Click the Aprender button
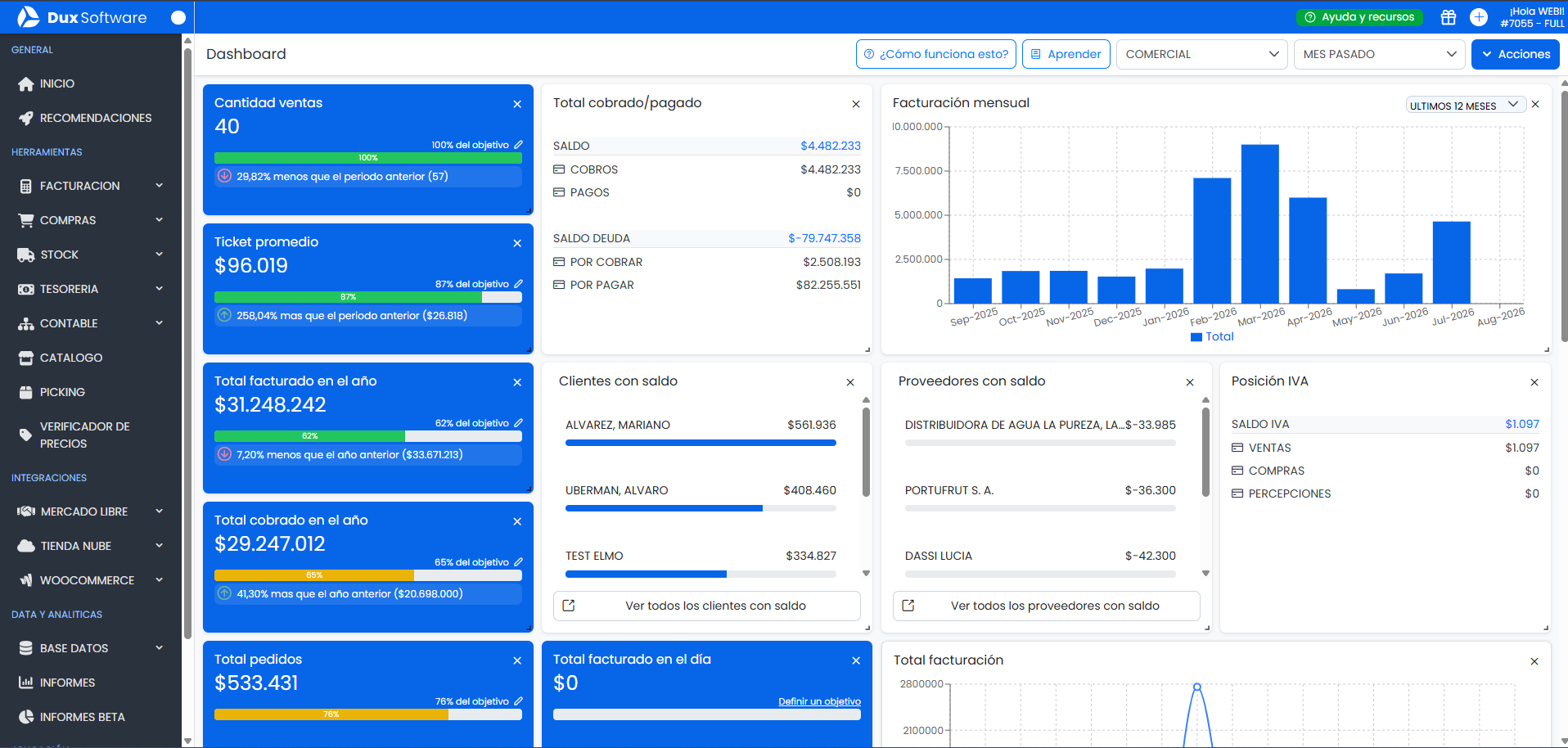This screenshot has height=748, width=1568. coord(1066,54)
